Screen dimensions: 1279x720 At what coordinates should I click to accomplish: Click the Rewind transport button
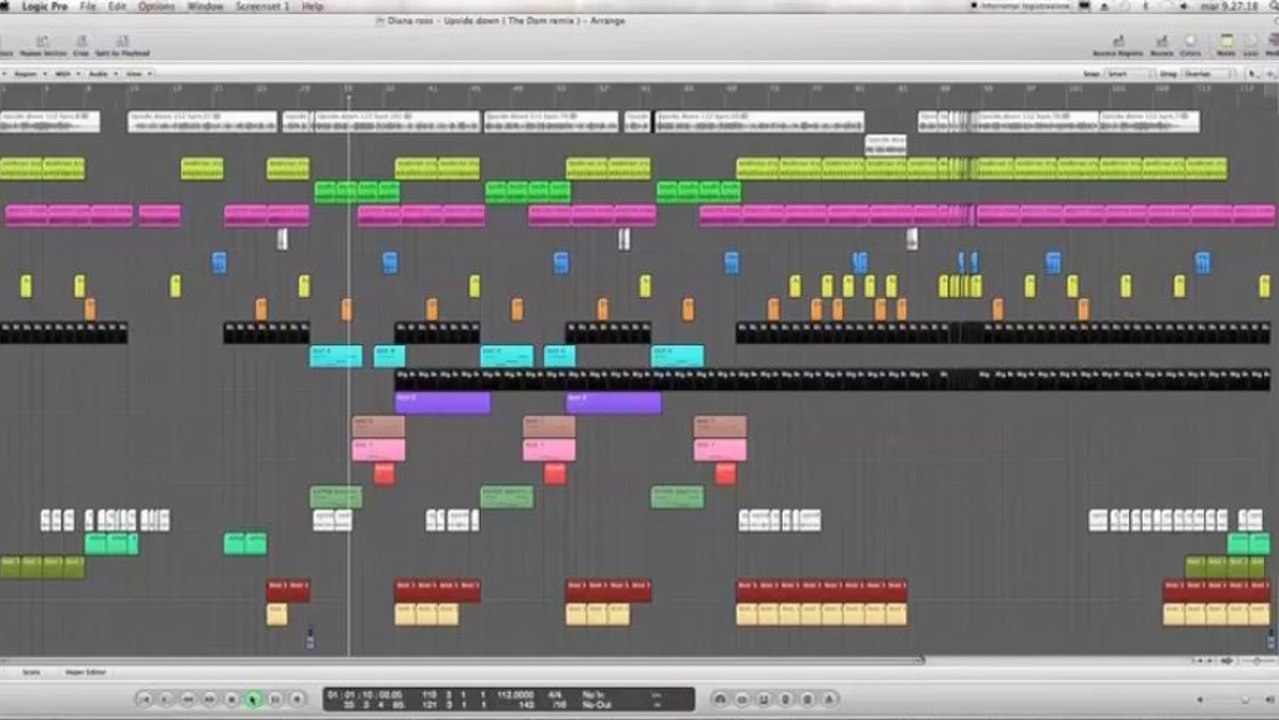(x=188, y=700)
